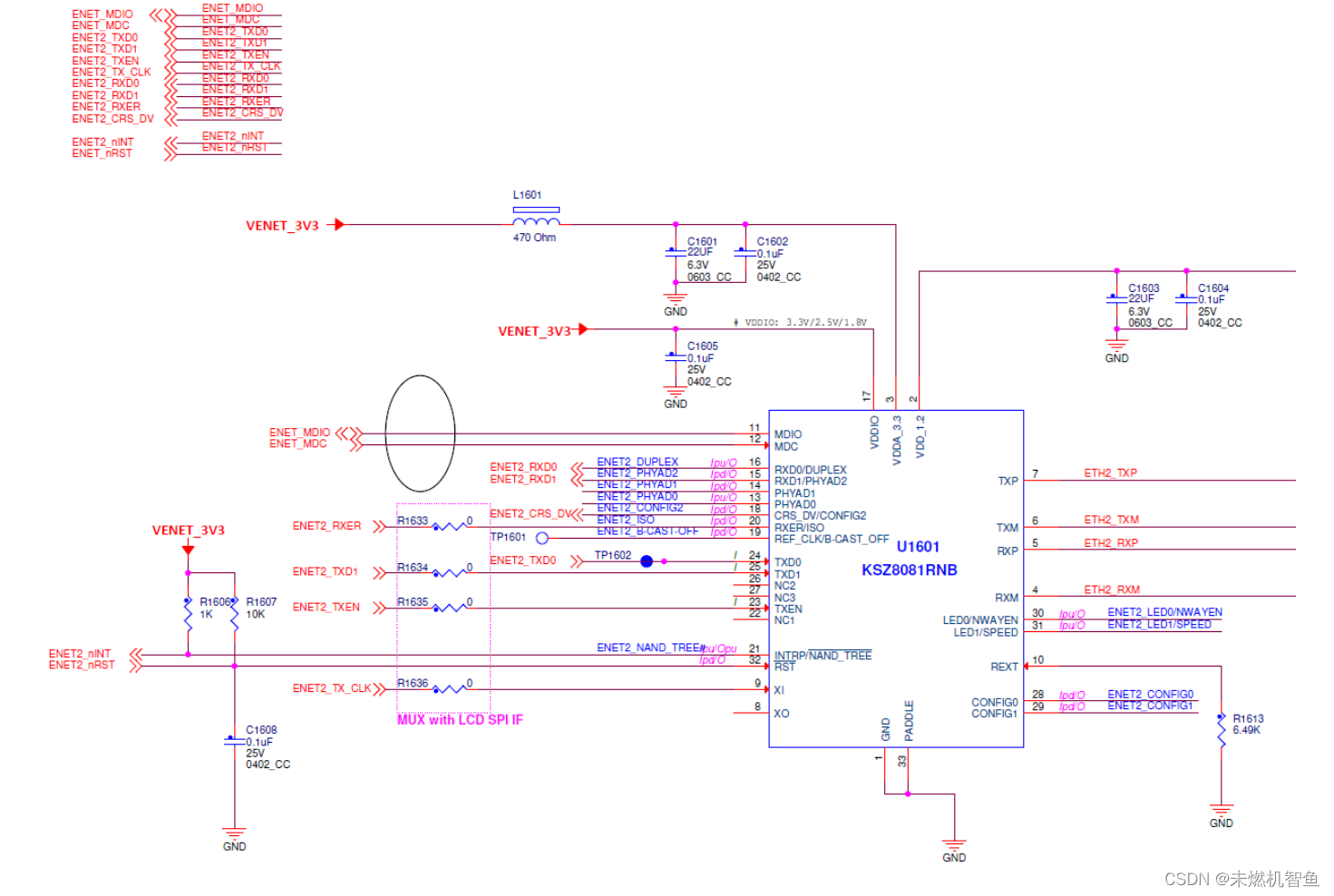The width and height of the screenshot is (1334, 896).
Task: Click the C1604 capacitor label
Action: (1213, 288)
